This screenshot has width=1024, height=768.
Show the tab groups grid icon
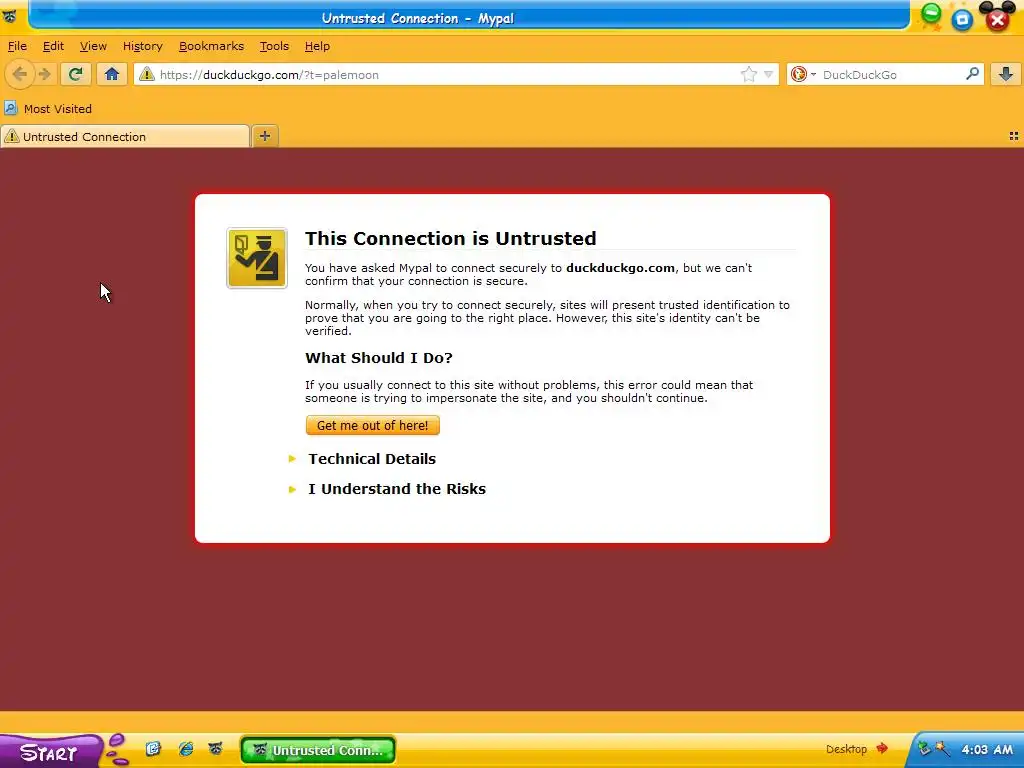point(1014,136)
